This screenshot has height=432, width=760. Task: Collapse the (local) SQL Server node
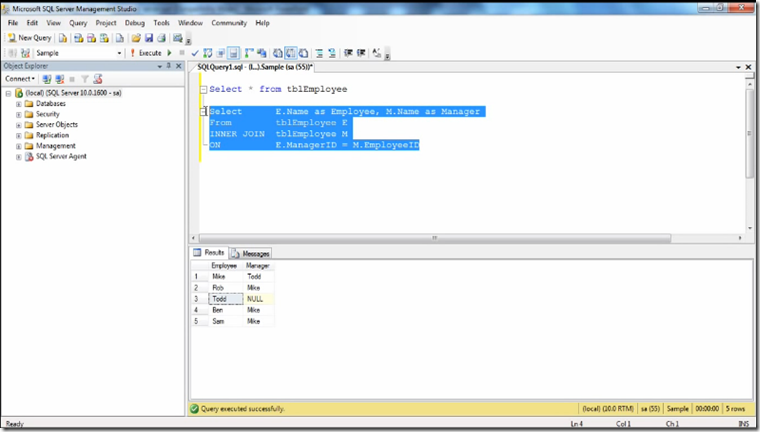coord(8,93)
